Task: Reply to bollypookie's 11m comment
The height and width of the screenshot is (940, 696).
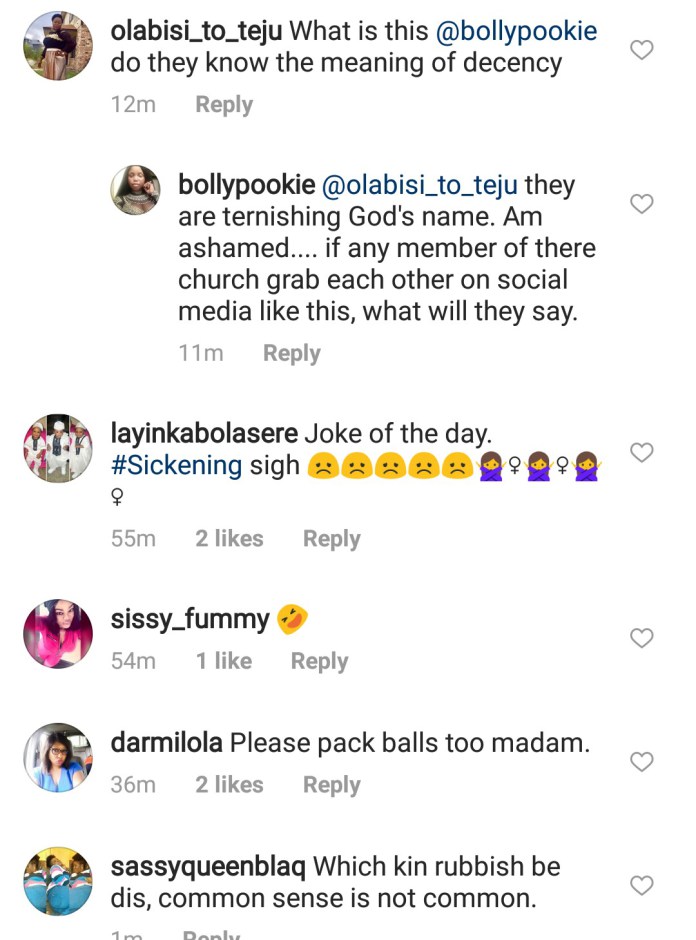Action: pos(291,353)
